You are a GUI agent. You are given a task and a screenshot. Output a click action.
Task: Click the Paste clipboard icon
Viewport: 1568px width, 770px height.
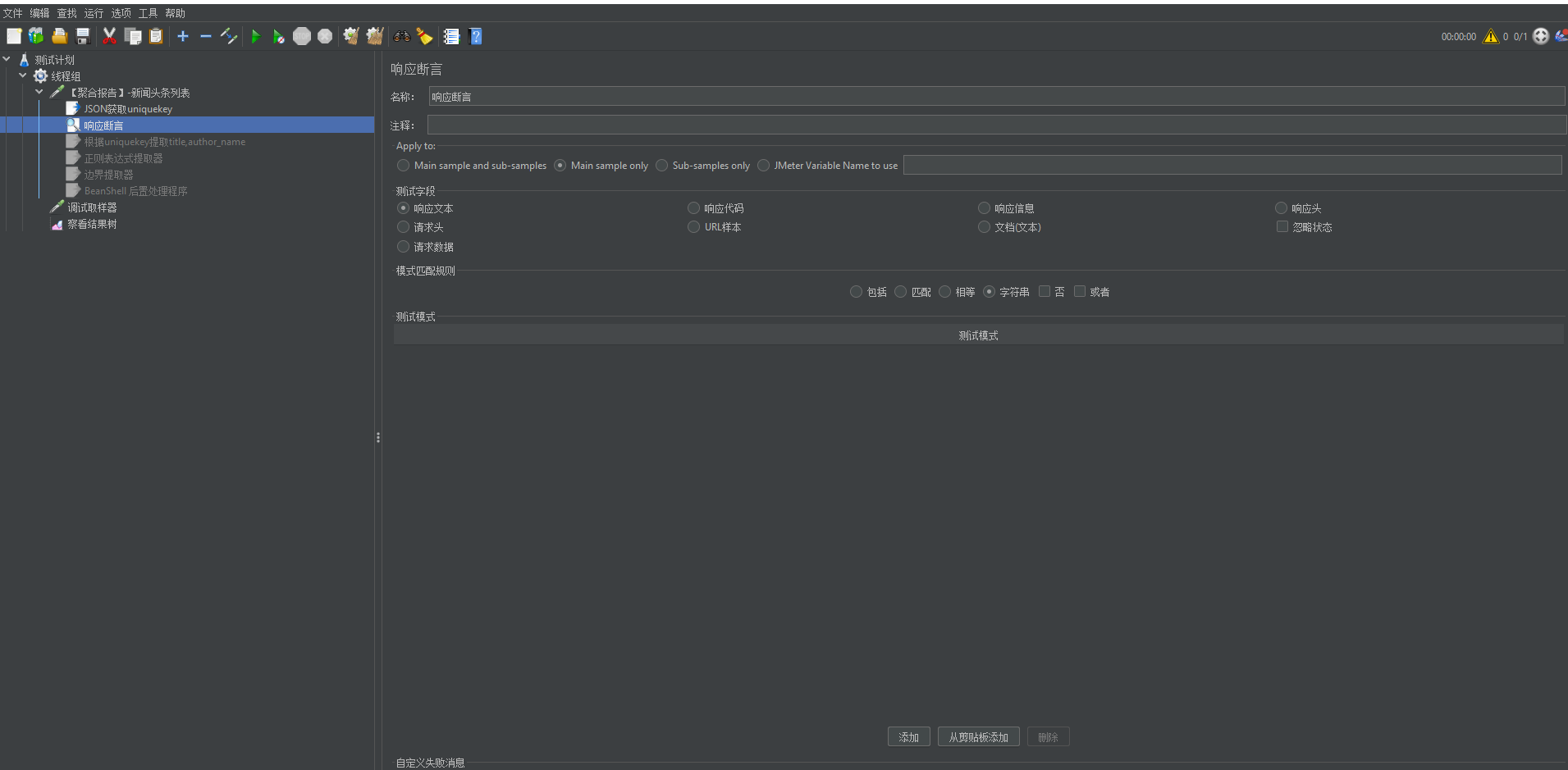pyautogui.click(x=156, y=36)
